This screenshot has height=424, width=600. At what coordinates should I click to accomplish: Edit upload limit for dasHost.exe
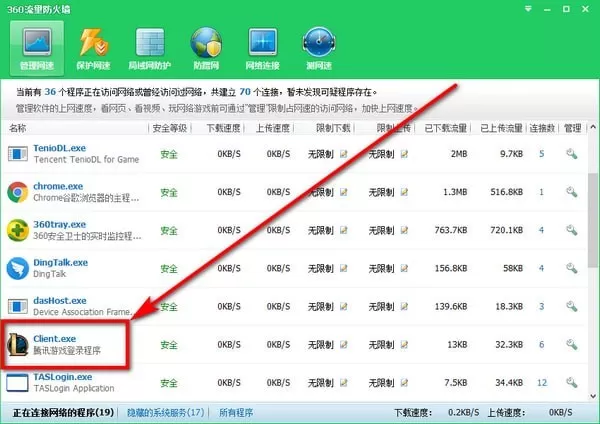[404, 307]
